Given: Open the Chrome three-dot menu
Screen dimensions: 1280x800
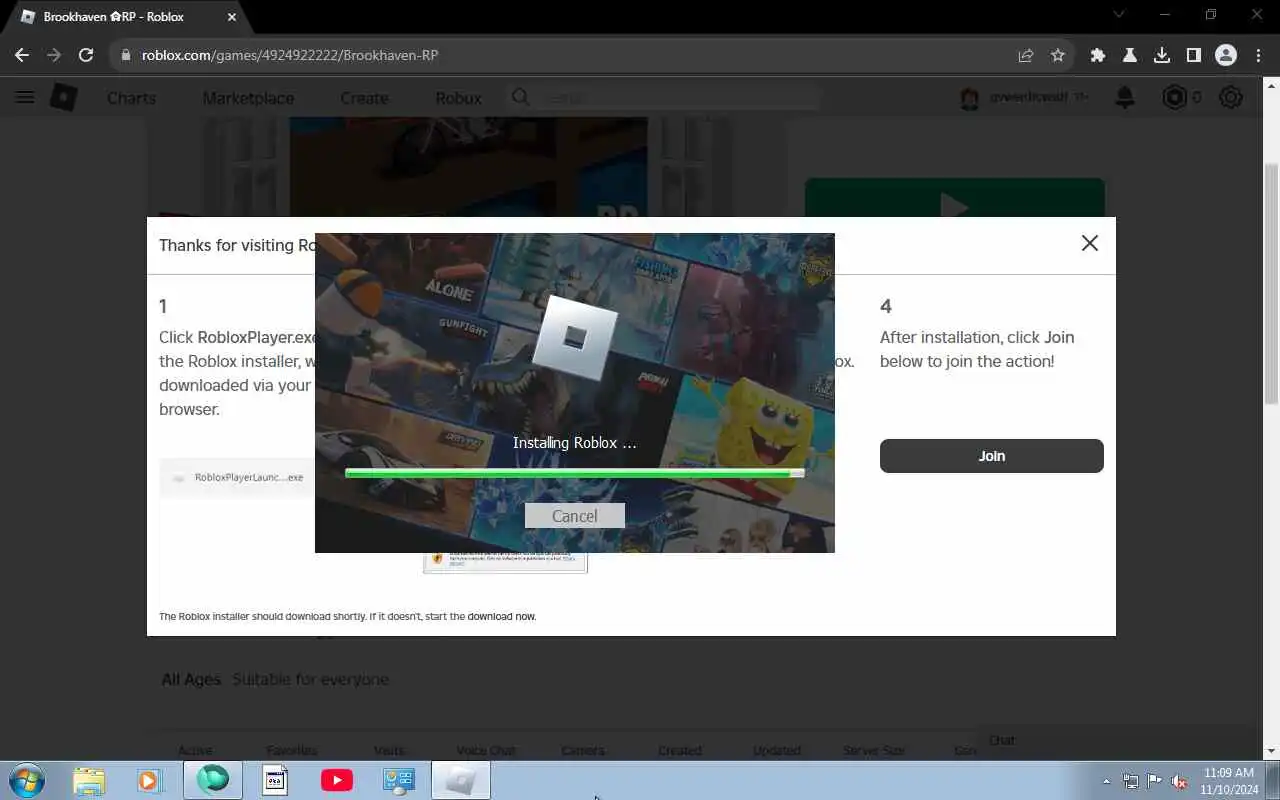Looking at the screenshot, I should (1258, 55).
